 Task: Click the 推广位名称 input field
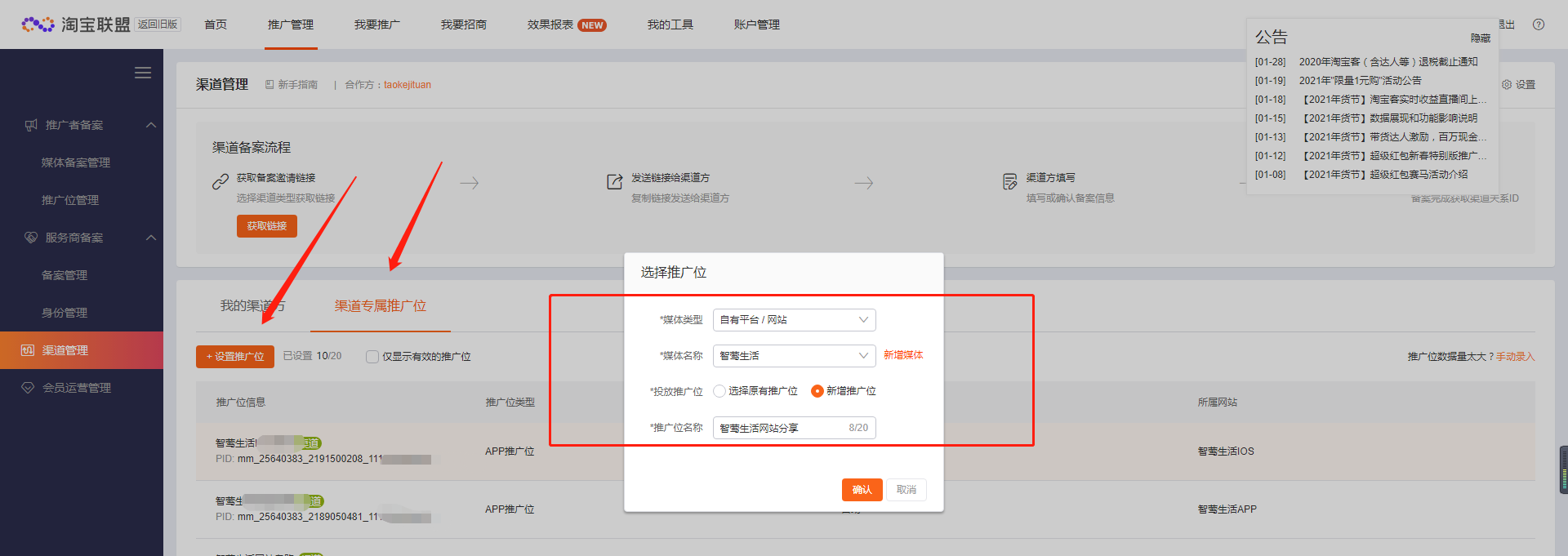click(794, 428)
